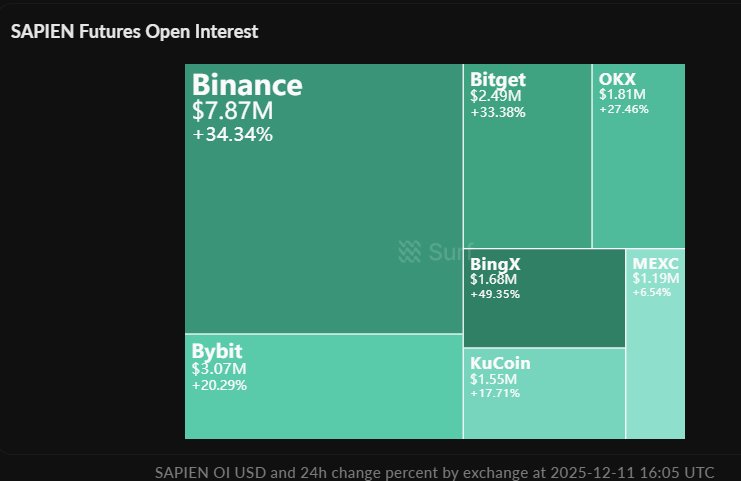Click the +34.34% change on Binance
This screenshot has width=741, height=481.
coord(232,134)
